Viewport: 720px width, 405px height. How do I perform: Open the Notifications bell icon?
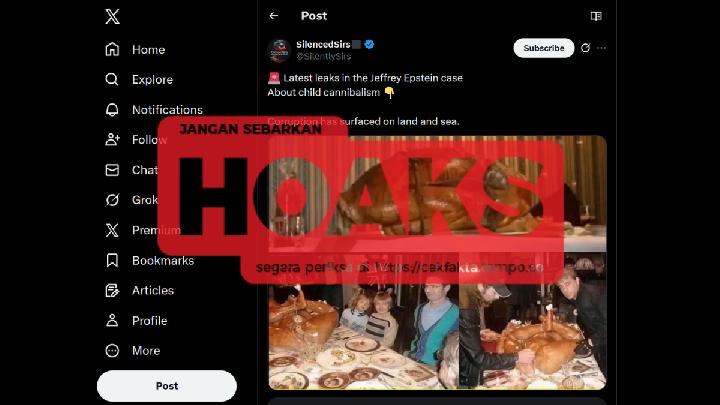coord(112,110)
